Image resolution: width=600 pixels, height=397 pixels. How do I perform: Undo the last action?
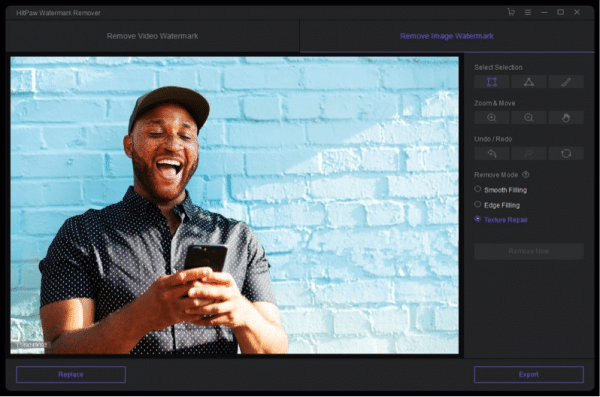[x=492, y=154]
